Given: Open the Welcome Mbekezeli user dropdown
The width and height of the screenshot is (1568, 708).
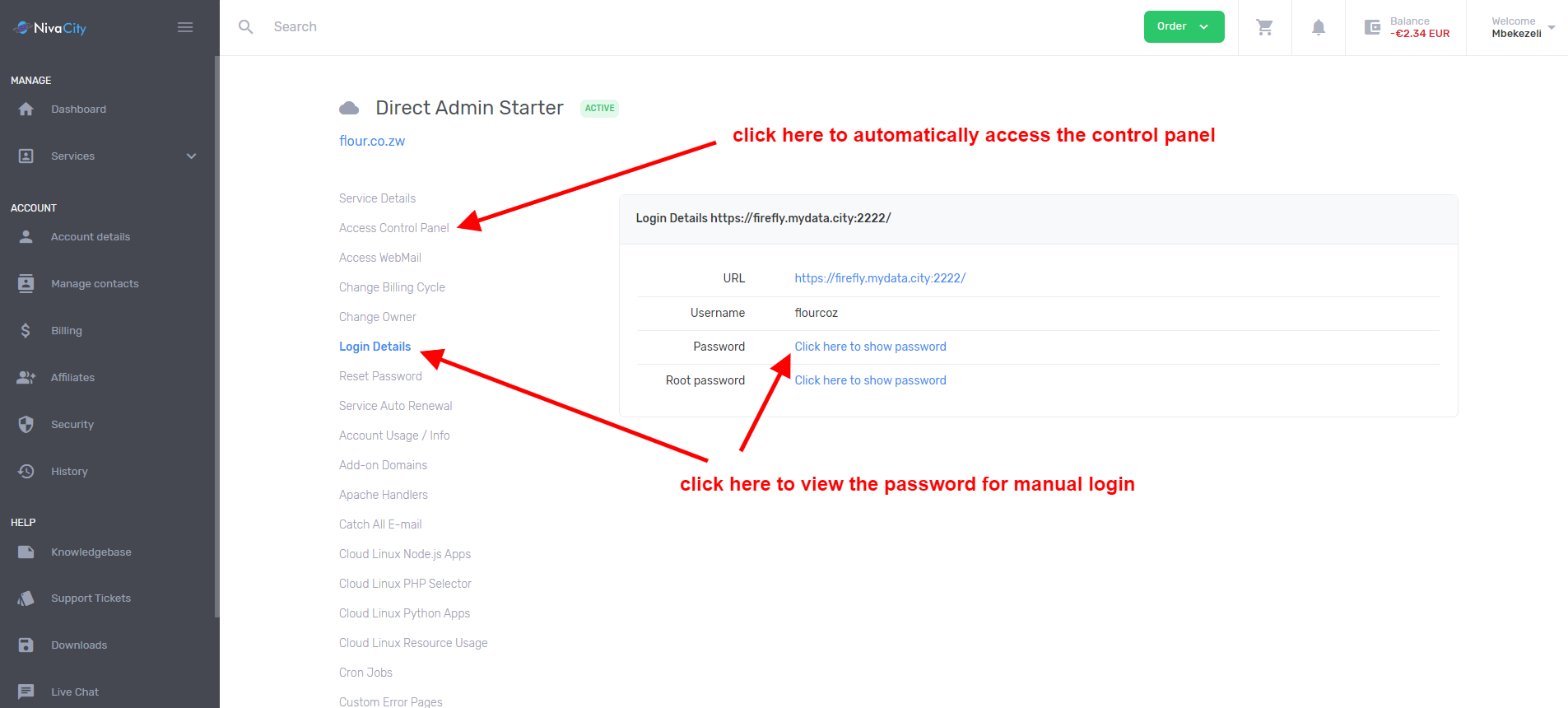Looking at the screenshot, I should tap(1523, 27).
